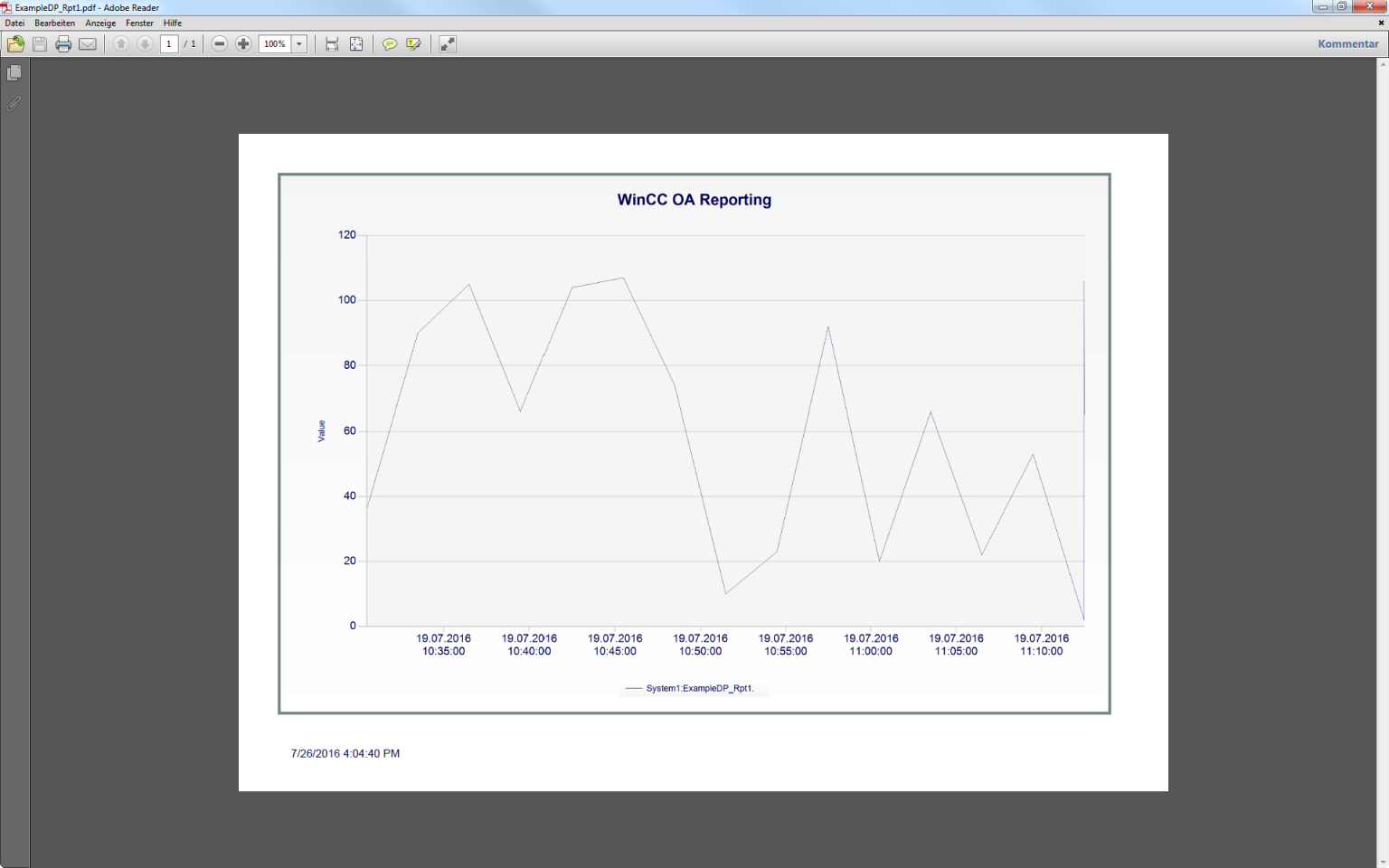Expand the zoom level dropdown arrow

tap(299, 43)
